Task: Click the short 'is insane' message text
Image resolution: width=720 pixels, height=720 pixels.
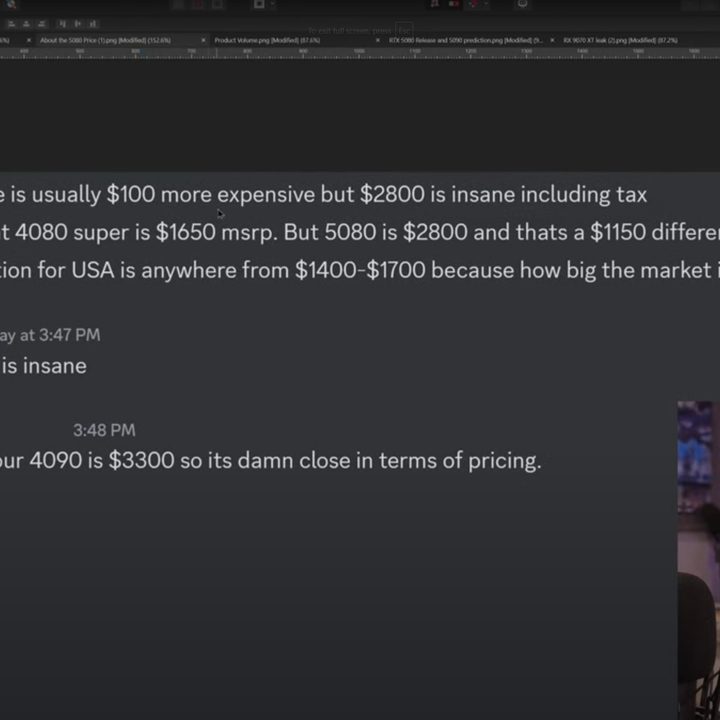Action: click(44, 366)
